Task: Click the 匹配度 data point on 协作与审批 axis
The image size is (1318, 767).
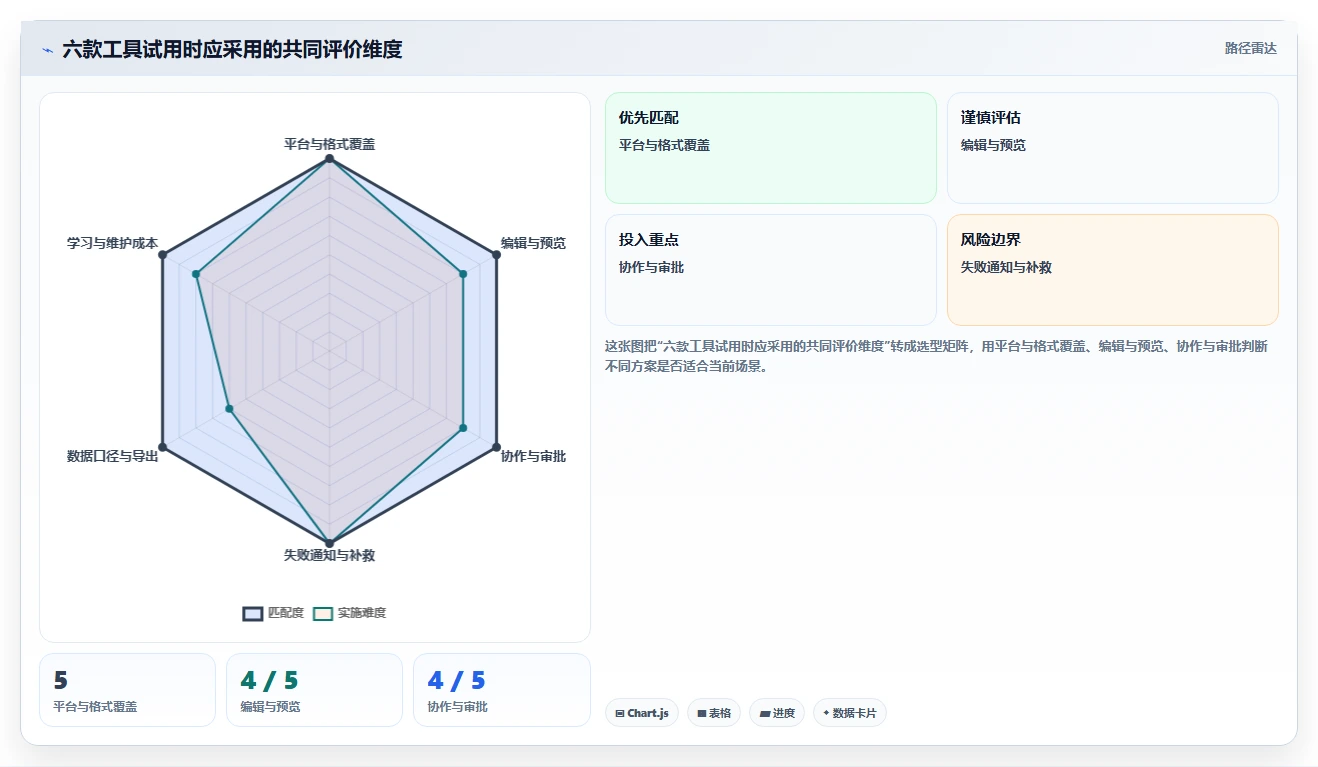Action: click(496, 446)
